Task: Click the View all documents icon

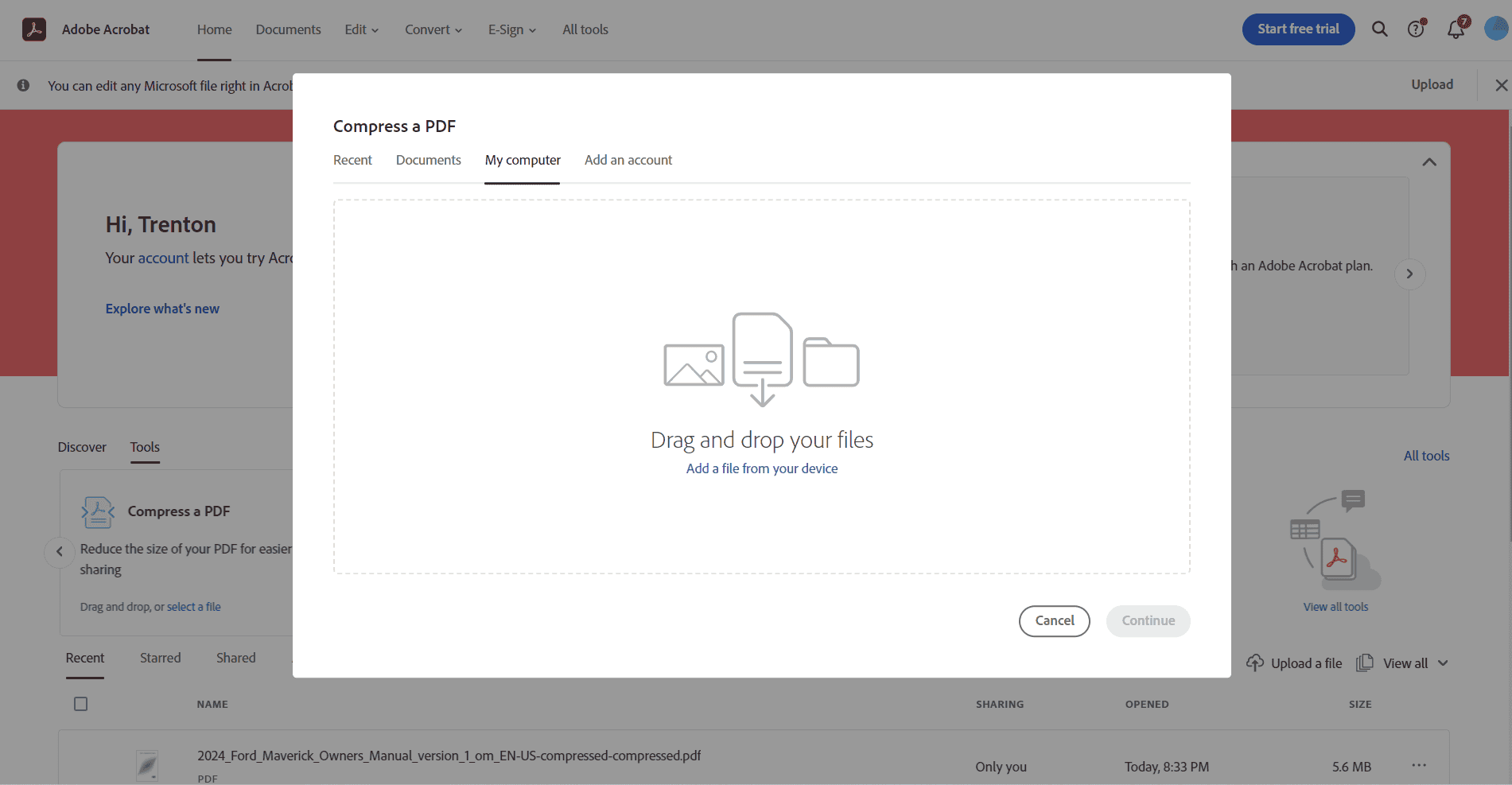Action: click(x=1365, y=663)
